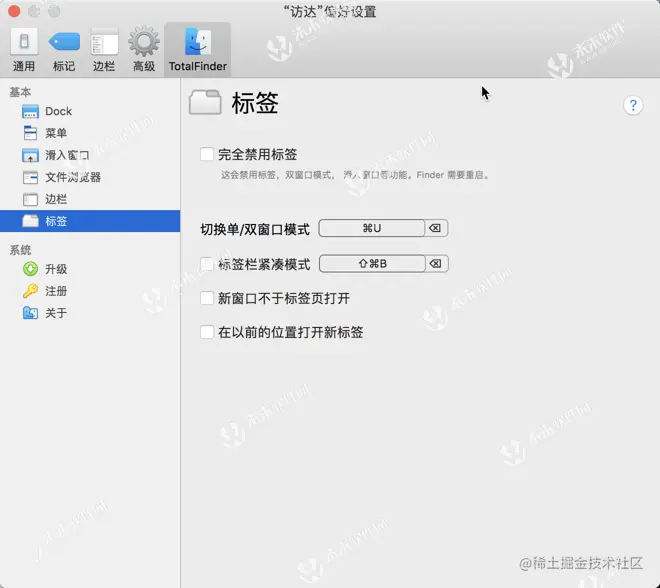
Task: Click the green 升级 upgrade icon
Action: click(30, 269)
